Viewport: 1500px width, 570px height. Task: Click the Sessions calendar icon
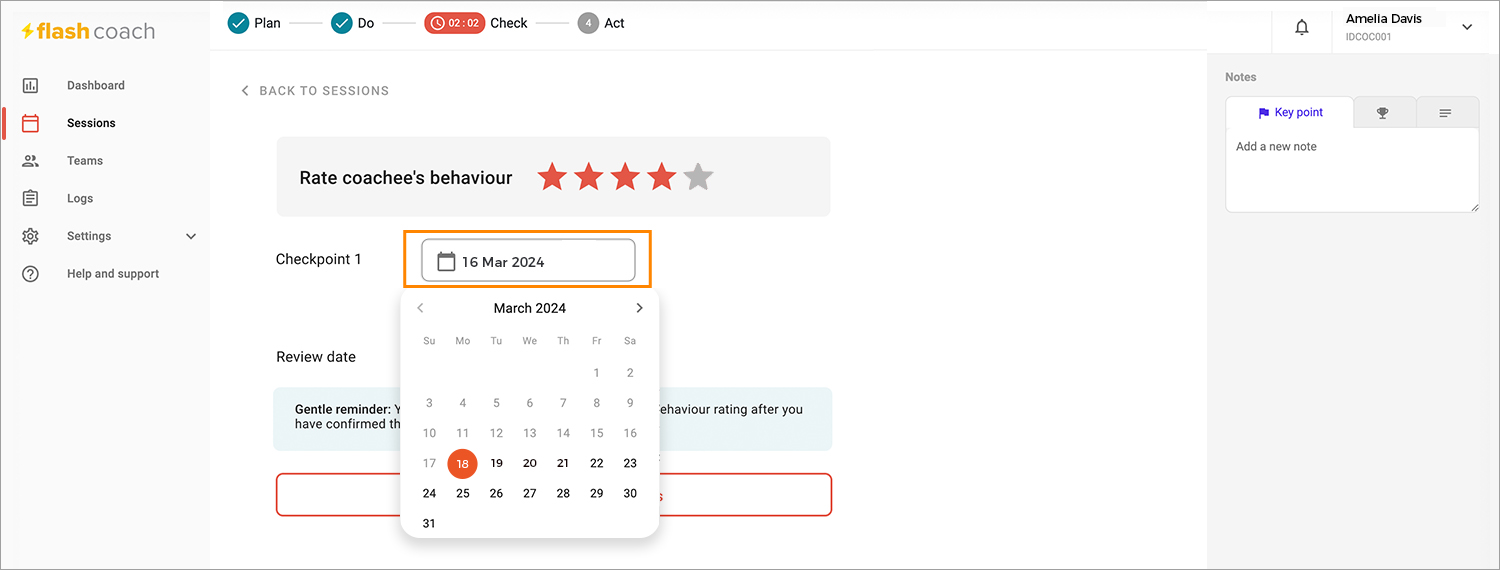coord(30,123)
